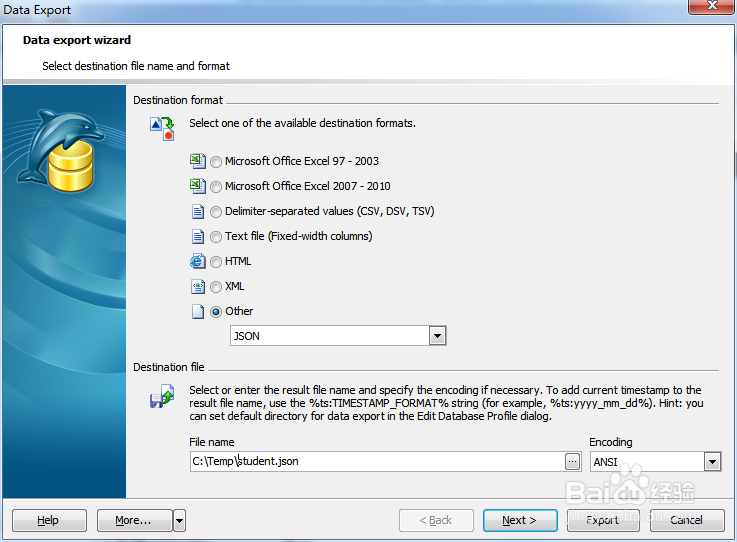Click the 'File name' label
This screenshot has width=737, height=542.
tap(212, 442)
